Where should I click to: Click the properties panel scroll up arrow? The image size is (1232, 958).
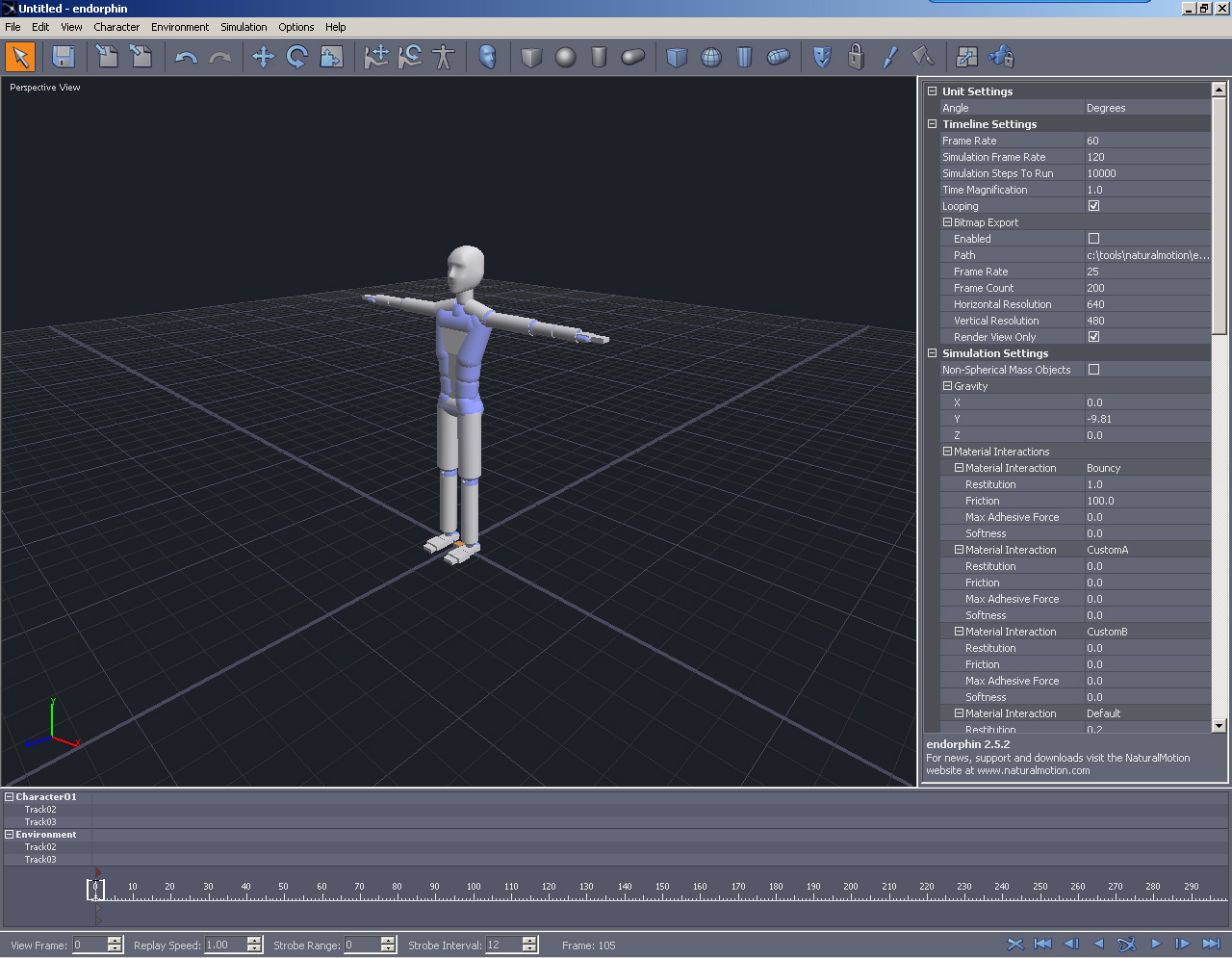click(x=1219, y=90)
